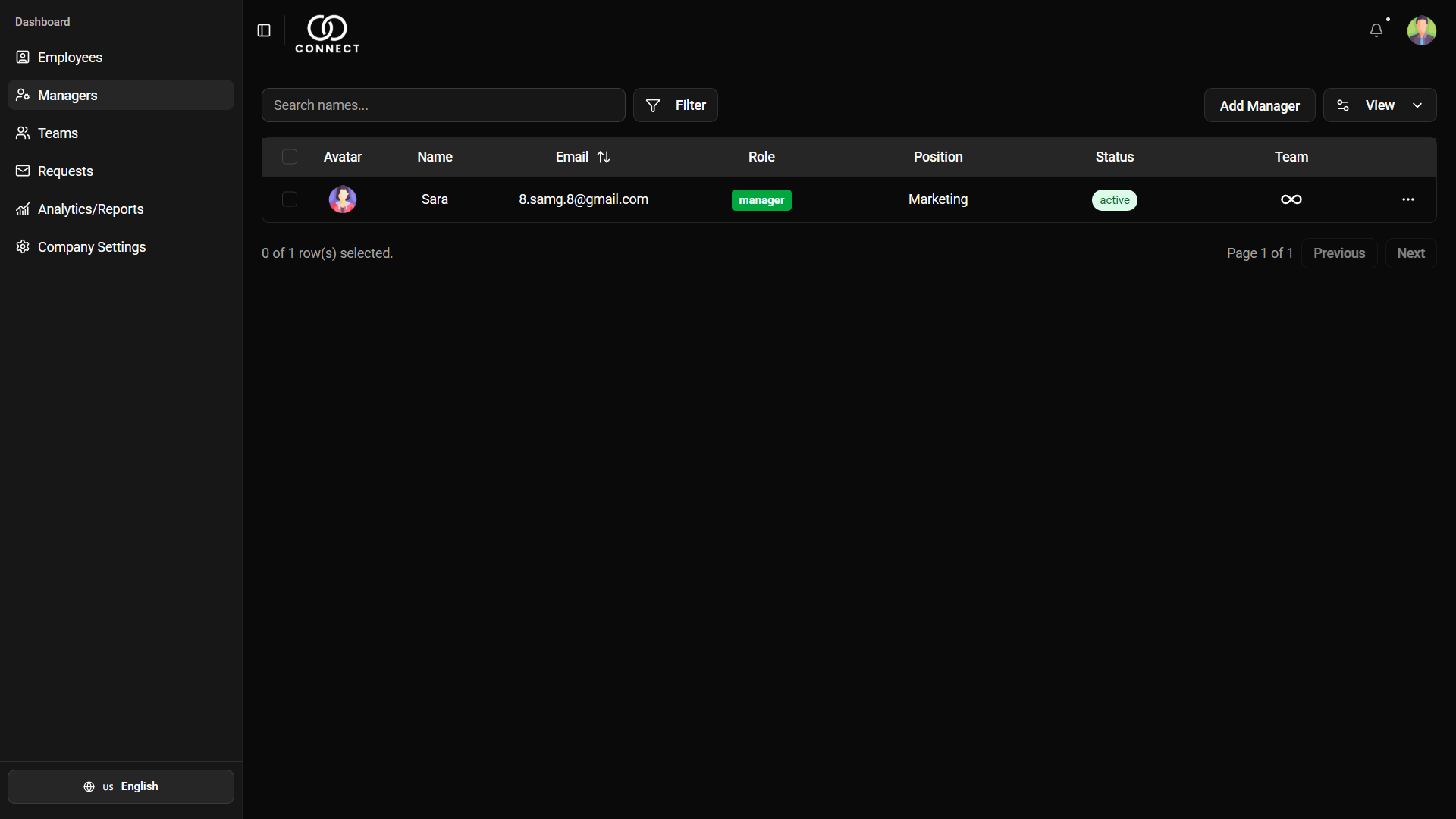The height and width of the screenshot is (819, 1456).
Task: Expand the View columns dropdown
Action: coord(1379,105)
